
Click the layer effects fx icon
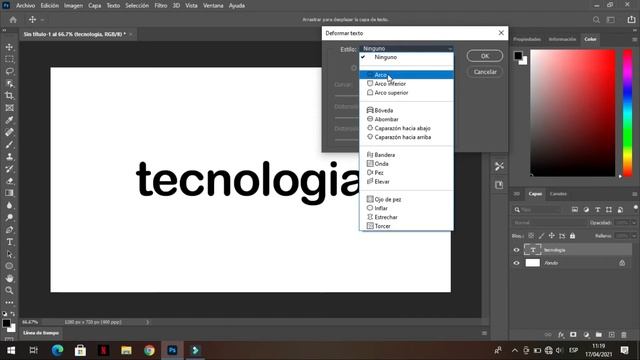pos(561,335)
